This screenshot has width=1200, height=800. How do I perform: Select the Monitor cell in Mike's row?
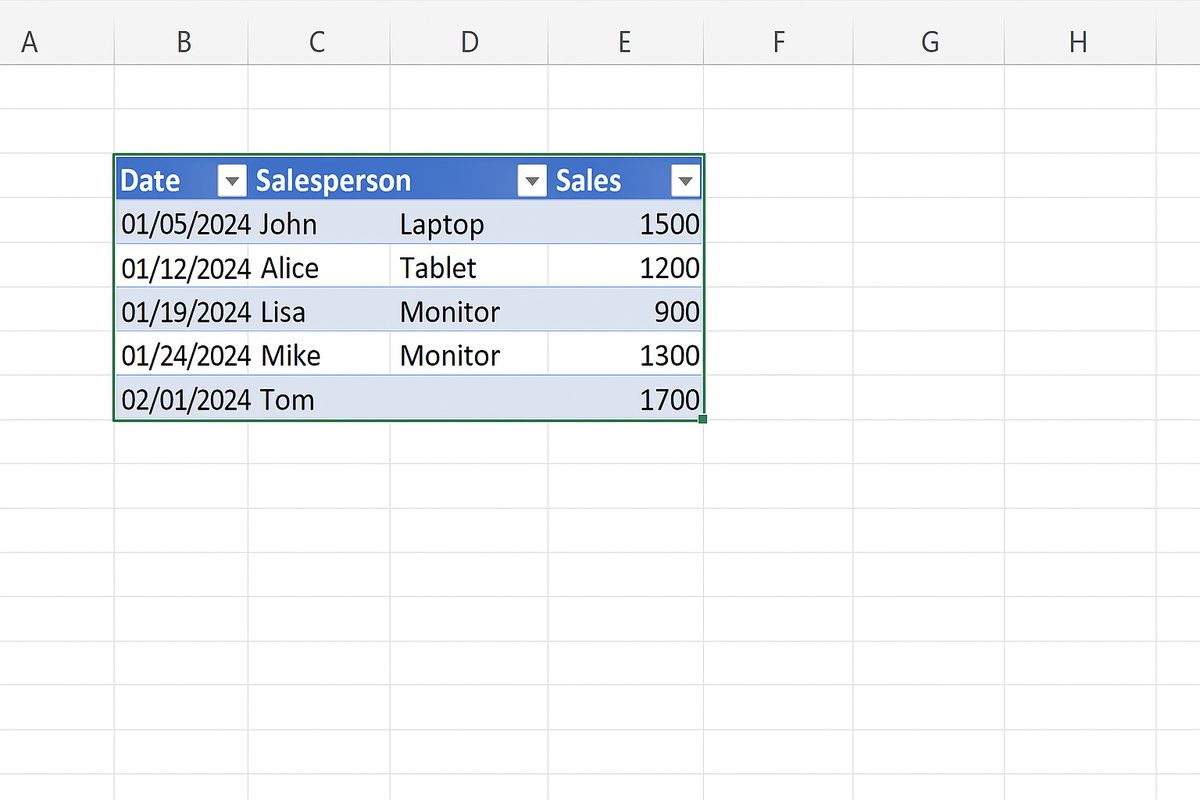tap(469, 355)
